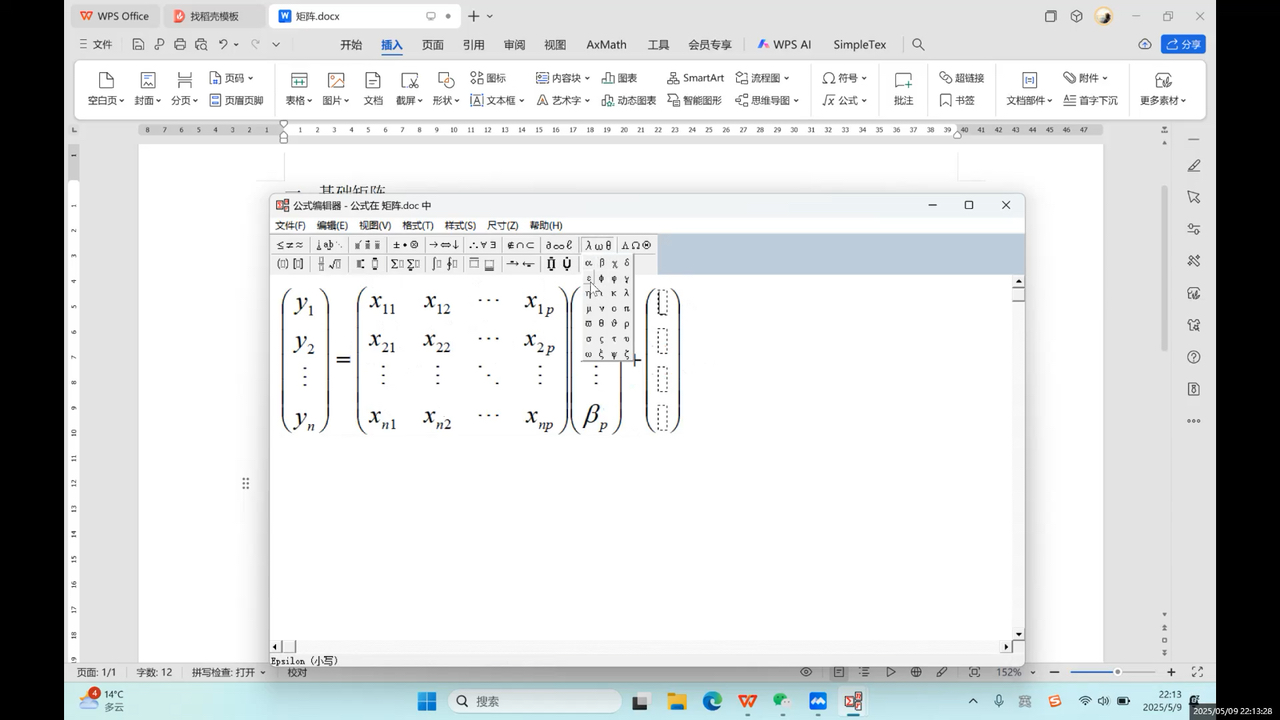Insert lowercase epsilon from Greek palette
The image size is (1280, 720).
tap(588, 279)
